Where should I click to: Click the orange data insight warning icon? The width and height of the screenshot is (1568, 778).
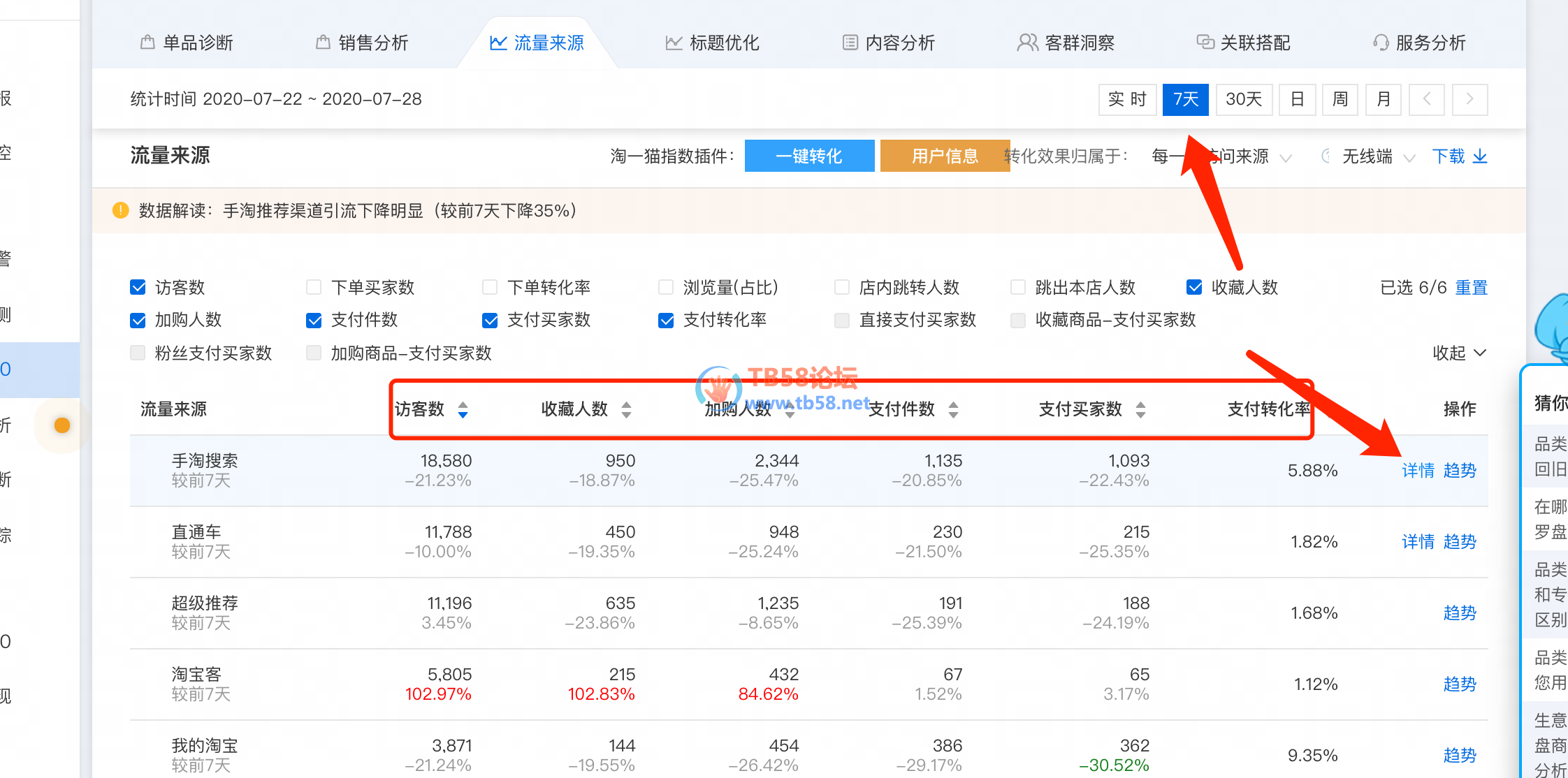pos(120,210)
